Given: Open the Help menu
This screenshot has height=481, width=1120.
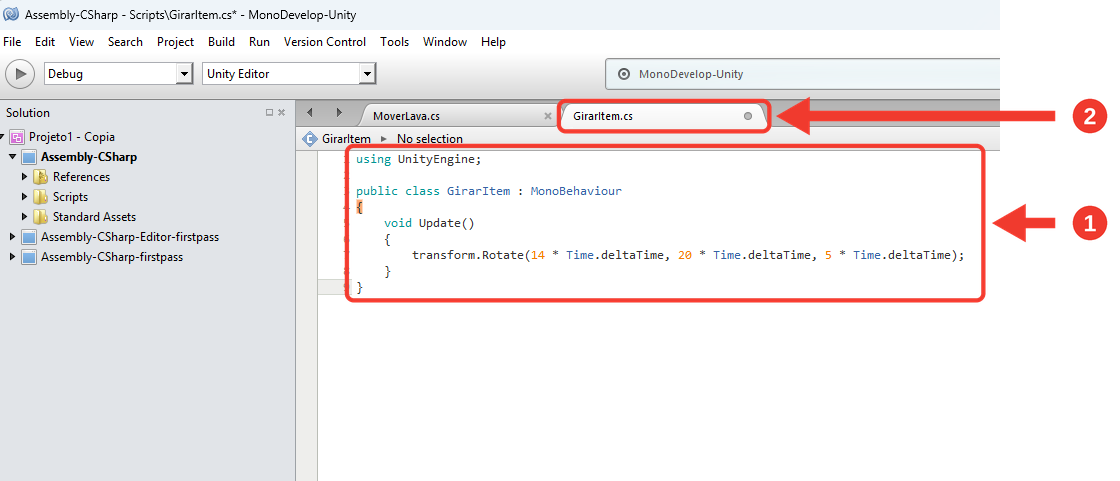Looking at the screenshot, I should (x=493, y=42).
